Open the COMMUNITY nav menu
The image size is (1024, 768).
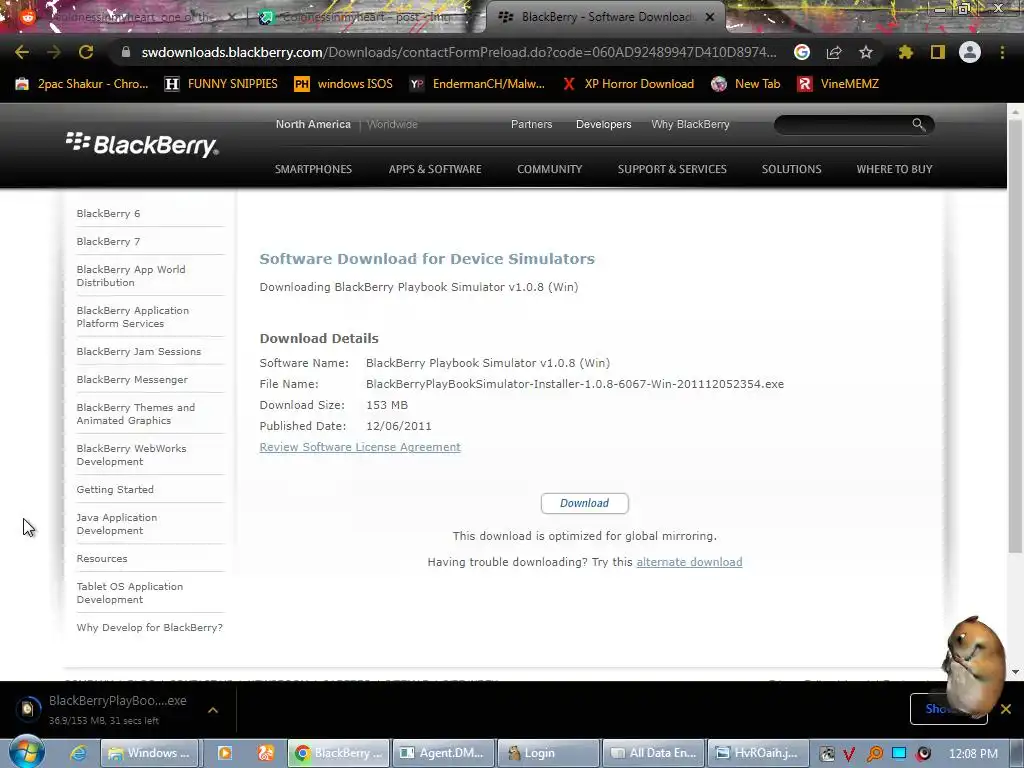click(x=549, y=169)
